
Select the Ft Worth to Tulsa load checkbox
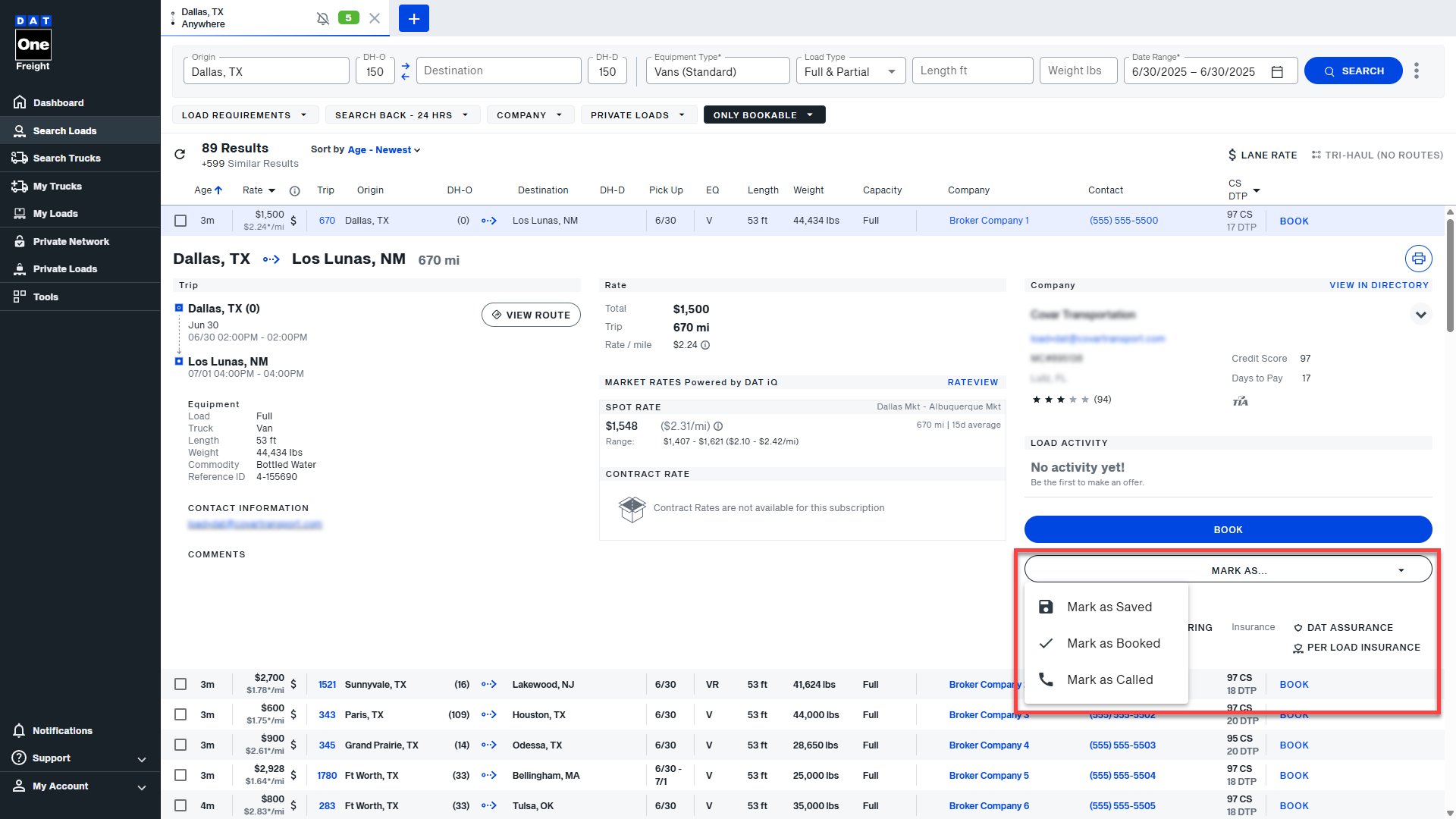pyautogui.click(x=180, y=805)
